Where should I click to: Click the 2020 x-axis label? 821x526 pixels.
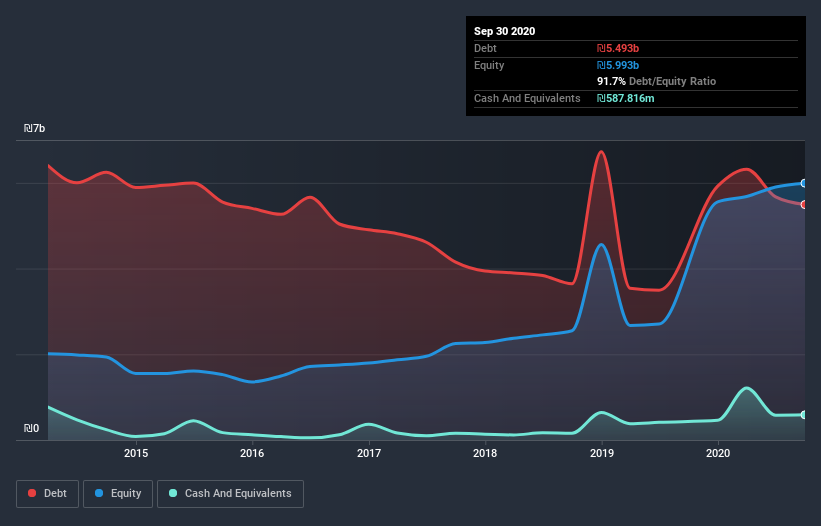pyautogui.click(x=718, y=453)
